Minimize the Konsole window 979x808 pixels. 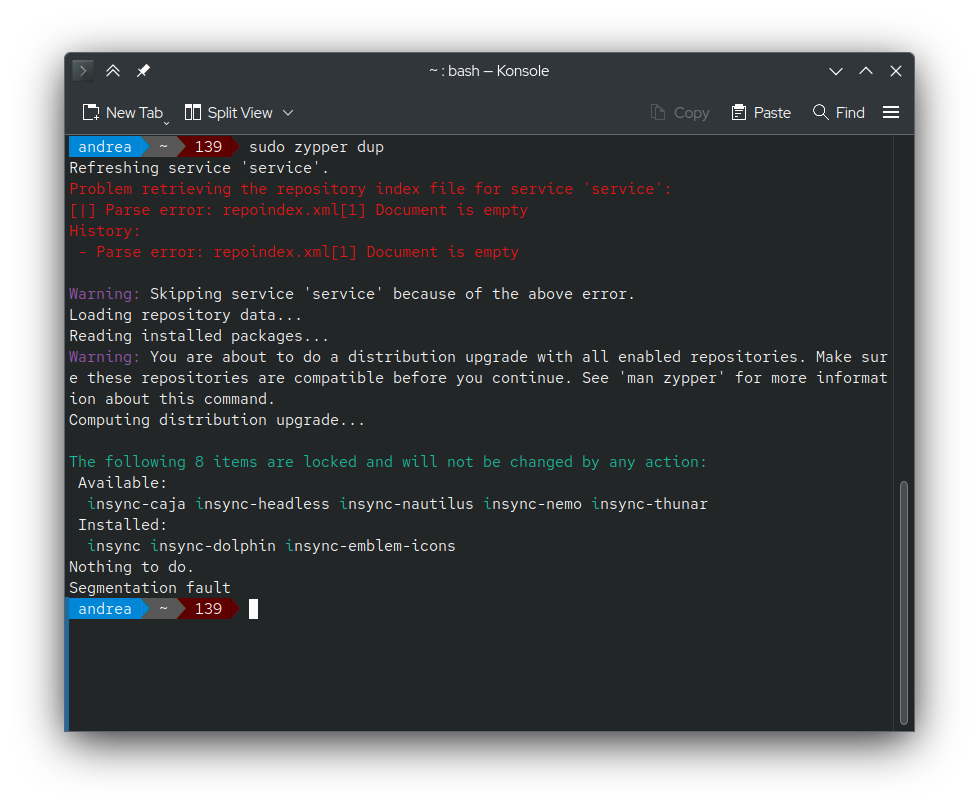[x=836, y=71]
